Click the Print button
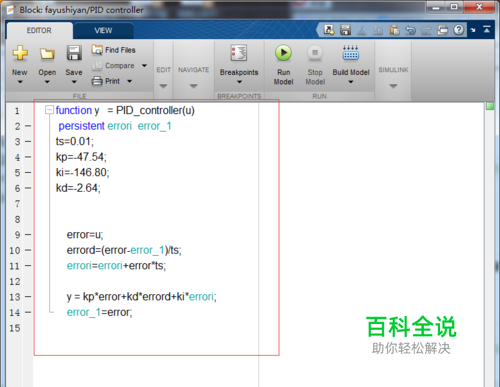The width and height of the screenshot is (500, 387). pyautogui.click(x=106, y=81)
